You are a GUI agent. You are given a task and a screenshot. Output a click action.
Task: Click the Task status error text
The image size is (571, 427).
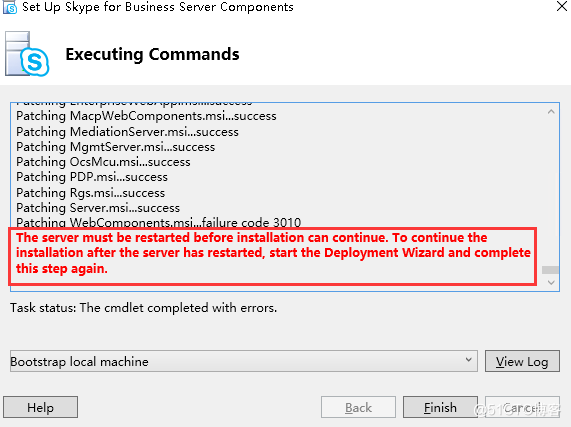click(143, 308)
